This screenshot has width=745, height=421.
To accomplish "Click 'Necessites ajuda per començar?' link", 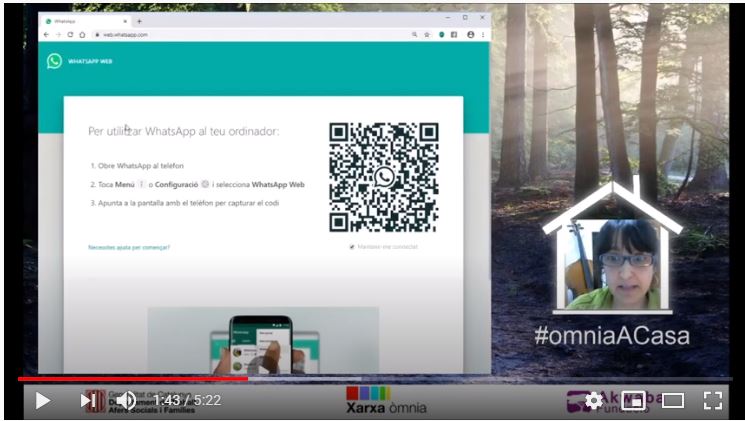I will click(129, 248).
